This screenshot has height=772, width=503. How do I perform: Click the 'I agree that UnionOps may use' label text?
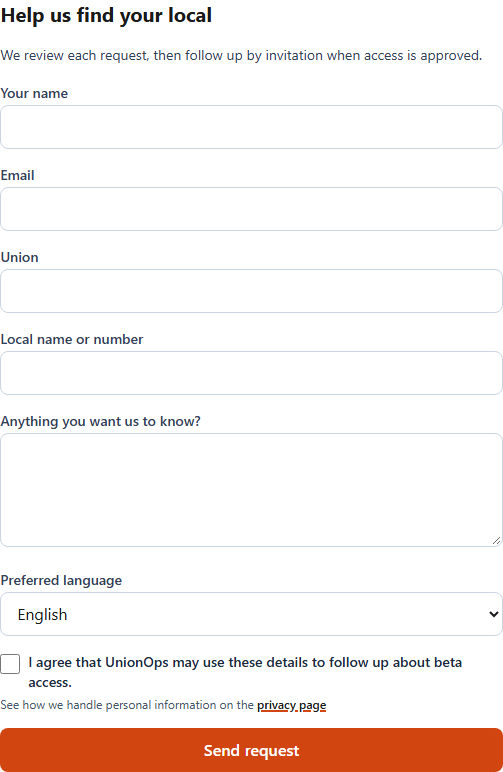(x=245, y=672)
